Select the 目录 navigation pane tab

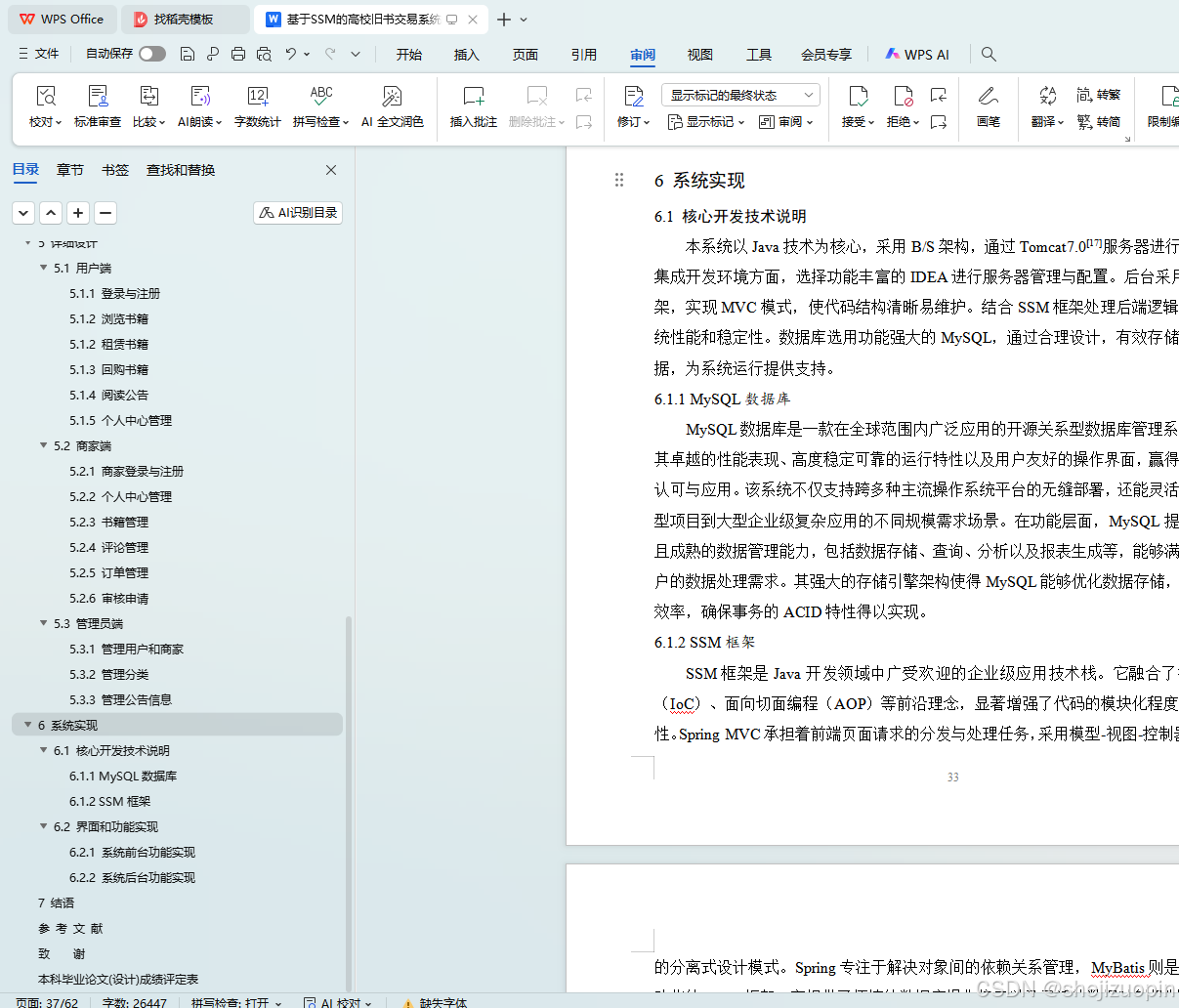click(x=25, y=170)
